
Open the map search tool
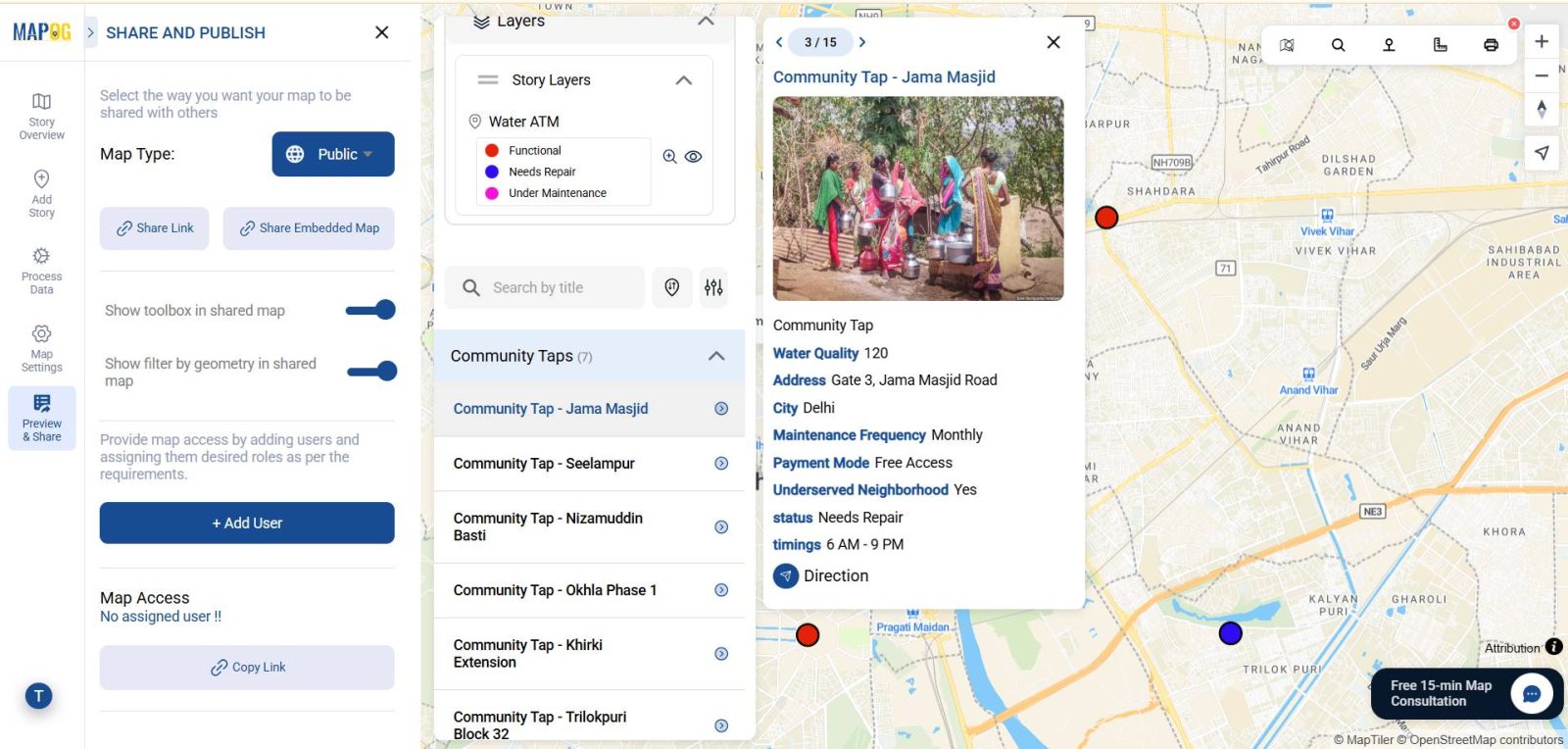(x=1338, y=45)
